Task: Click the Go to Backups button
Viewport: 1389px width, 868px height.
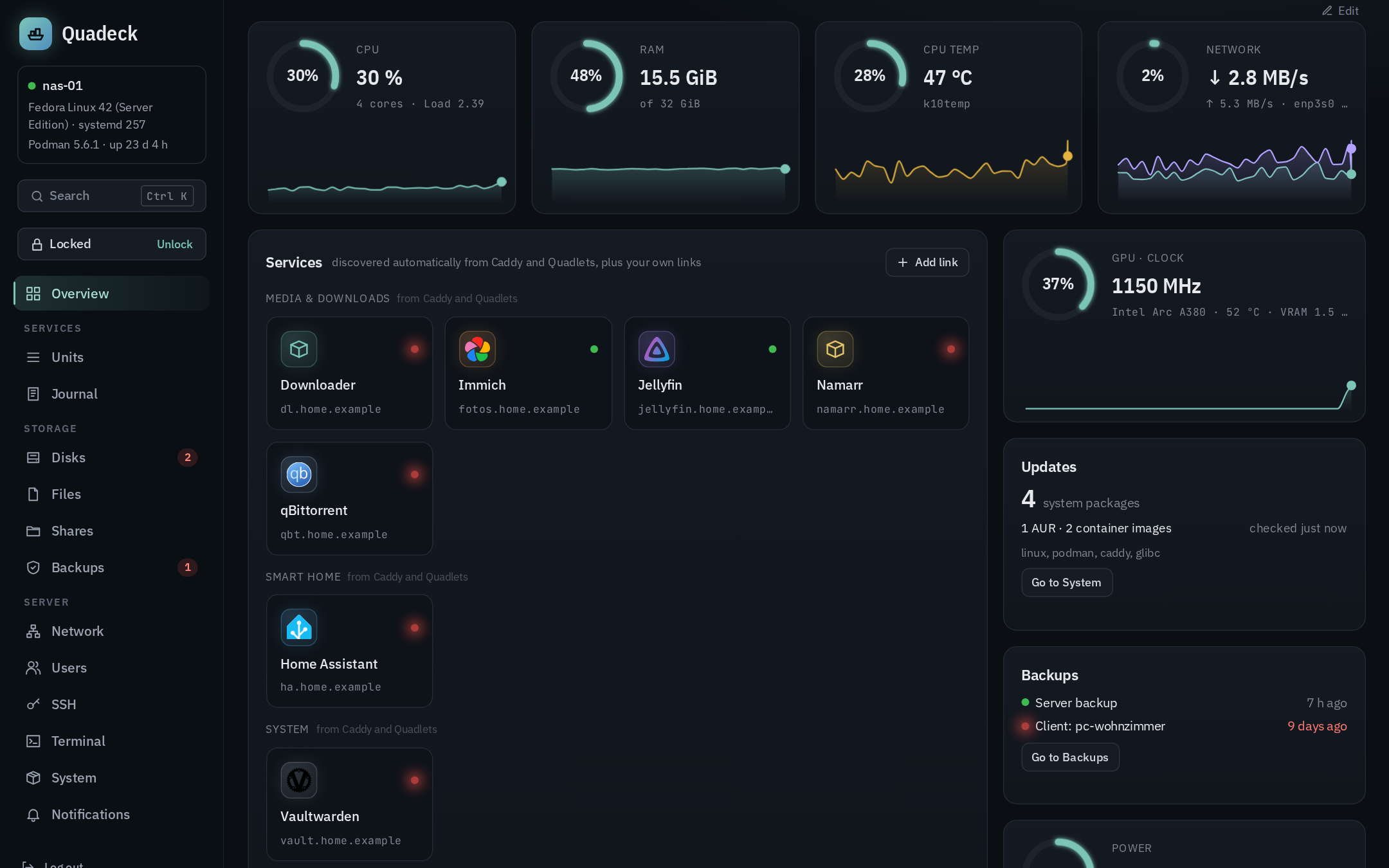Action: point(1070,757)
